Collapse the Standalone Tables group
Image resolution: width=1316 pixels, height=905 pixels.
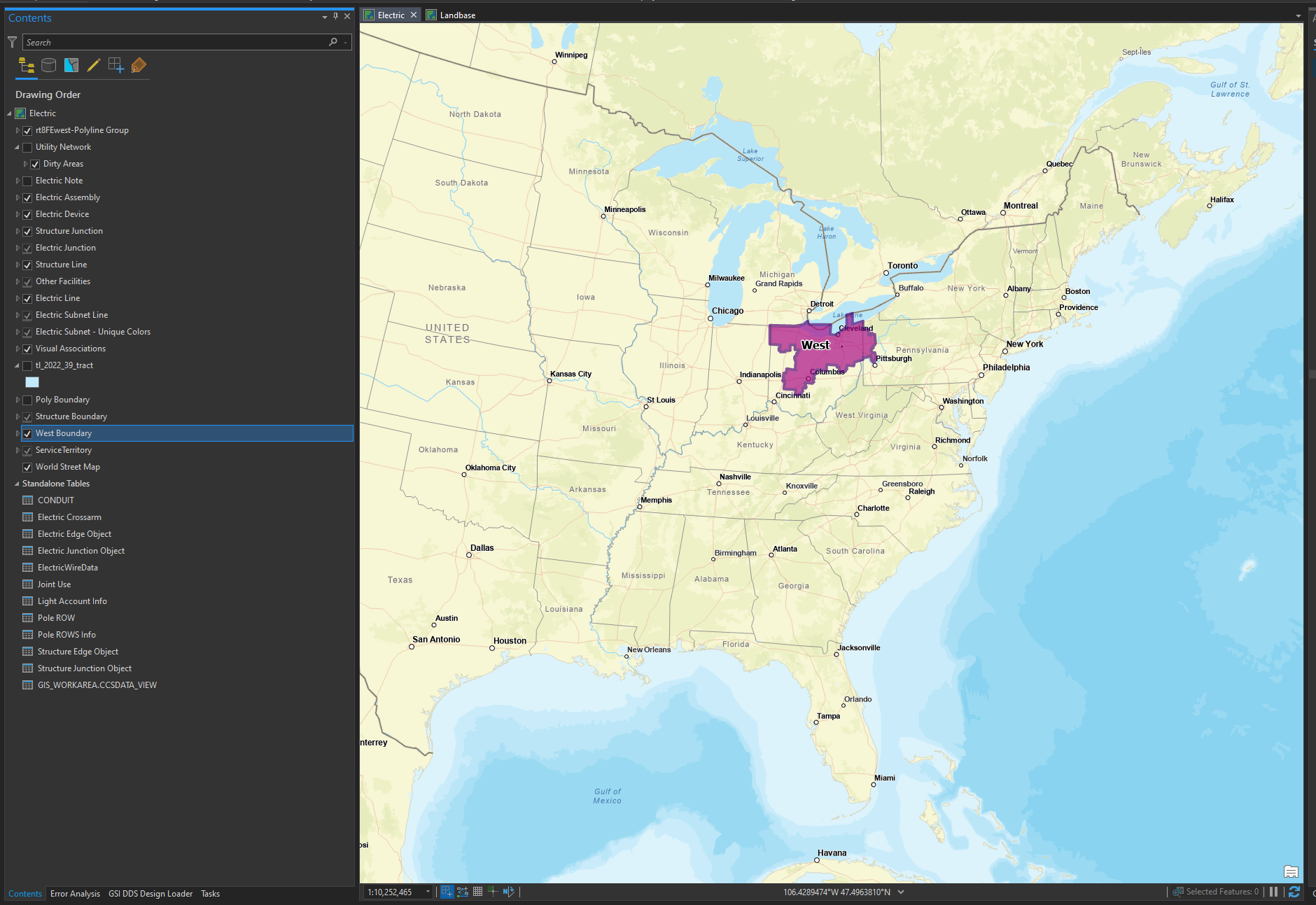coord(17,483)
